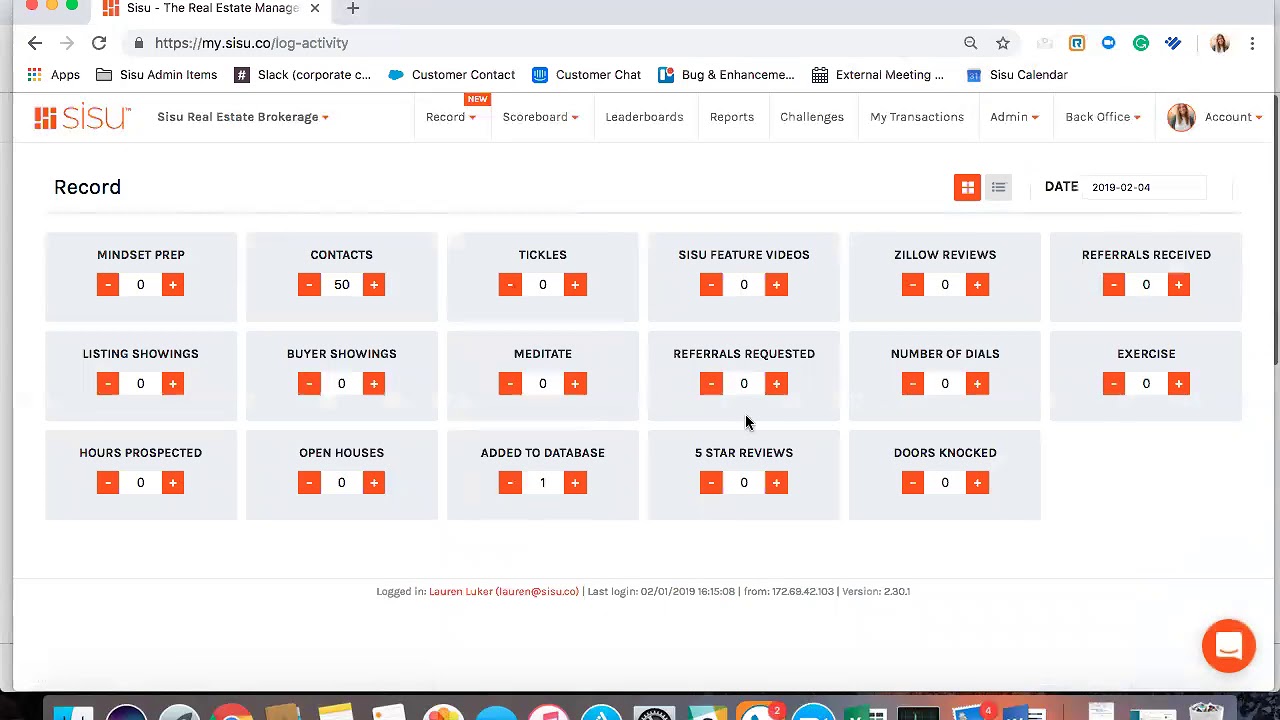Image resolution: width=1280 pixels, height=720 pixels.
Task: Open a new browser tab
Action: (353, 9)
